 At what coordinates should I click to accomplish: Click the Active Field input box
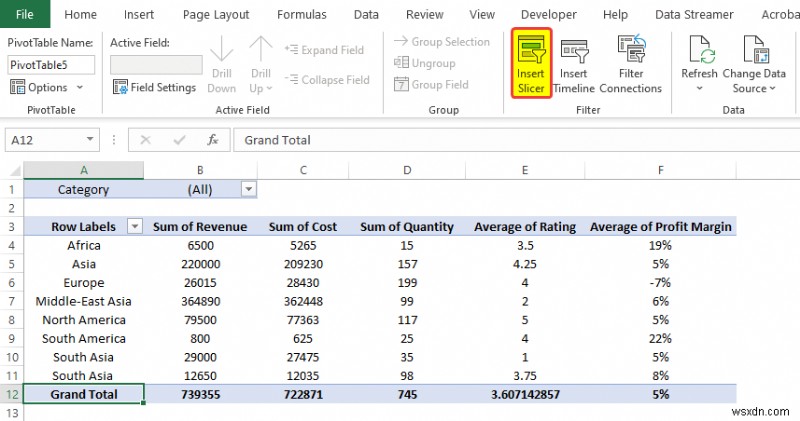(156, 65)
